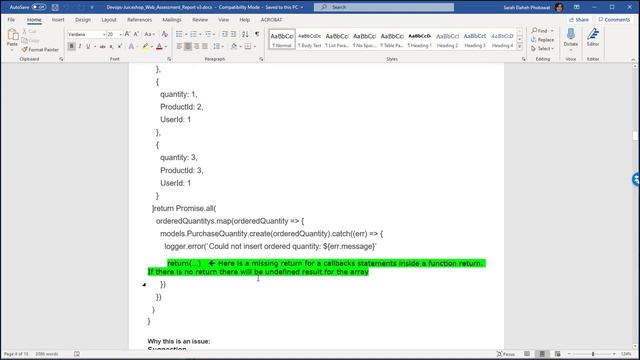Image resolution: width=640 pixels, height=360 pixels.
Task: Open Ribbon Display Options icon
Action: point(576,7)
